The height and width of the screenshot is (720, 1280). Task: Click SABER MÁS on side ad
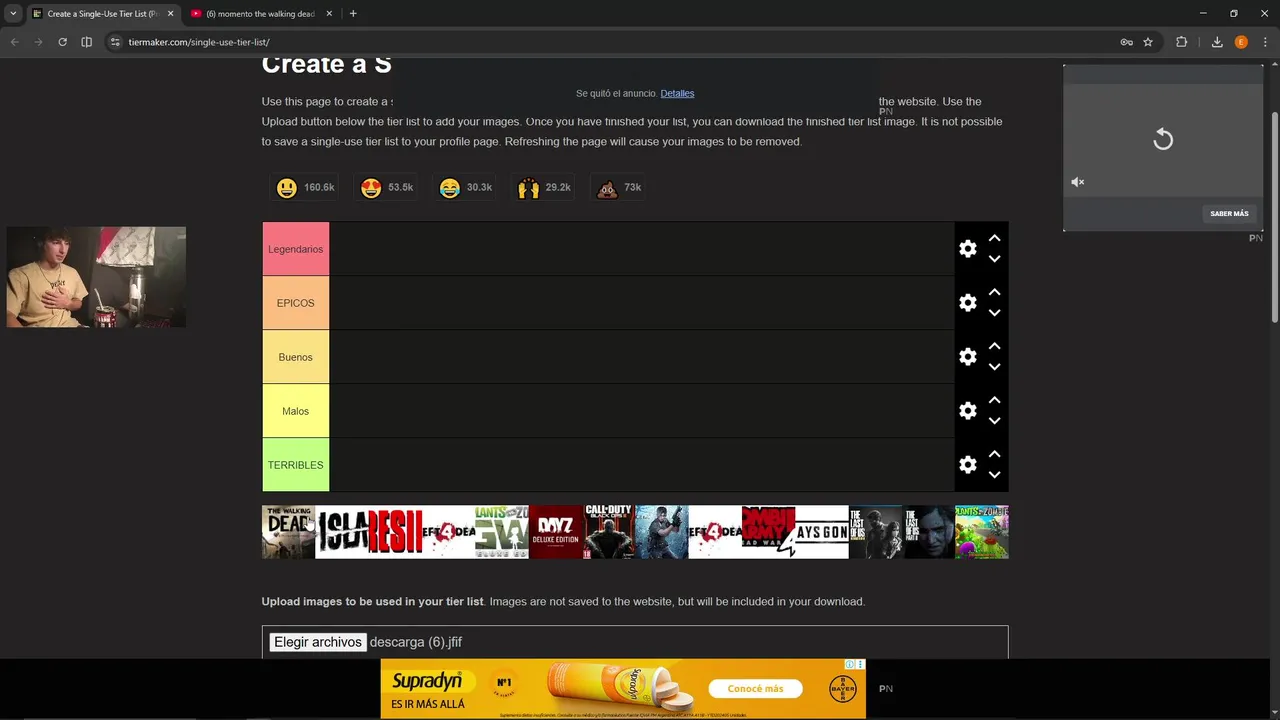(1229, 213)
